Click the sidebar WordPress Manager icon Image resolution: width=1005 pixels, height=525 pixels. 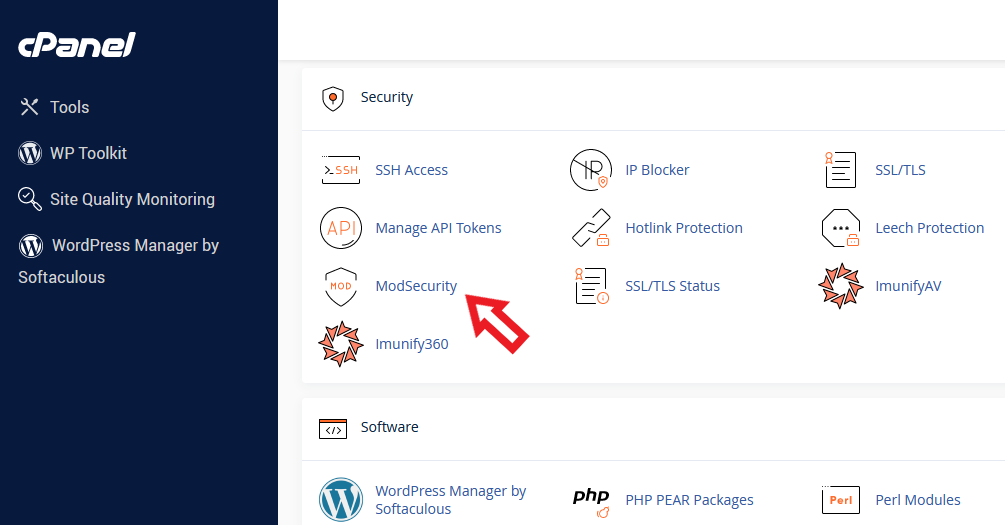pyautogui.click(x=31, y=246)
